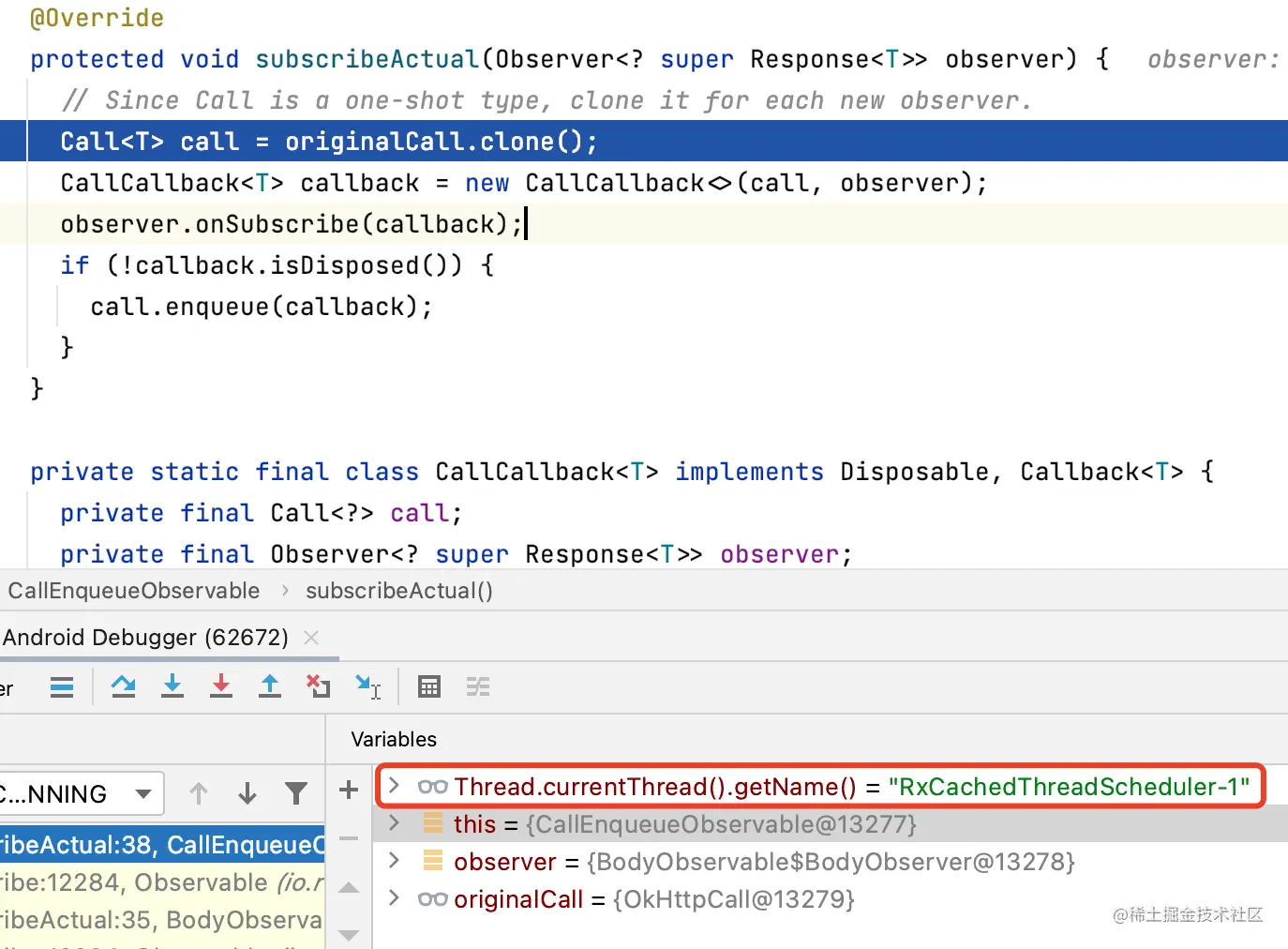Viewport: 1288px width, 949px height.
Task: Add a new watch with plus icon
Action: [x=349, y=790]
